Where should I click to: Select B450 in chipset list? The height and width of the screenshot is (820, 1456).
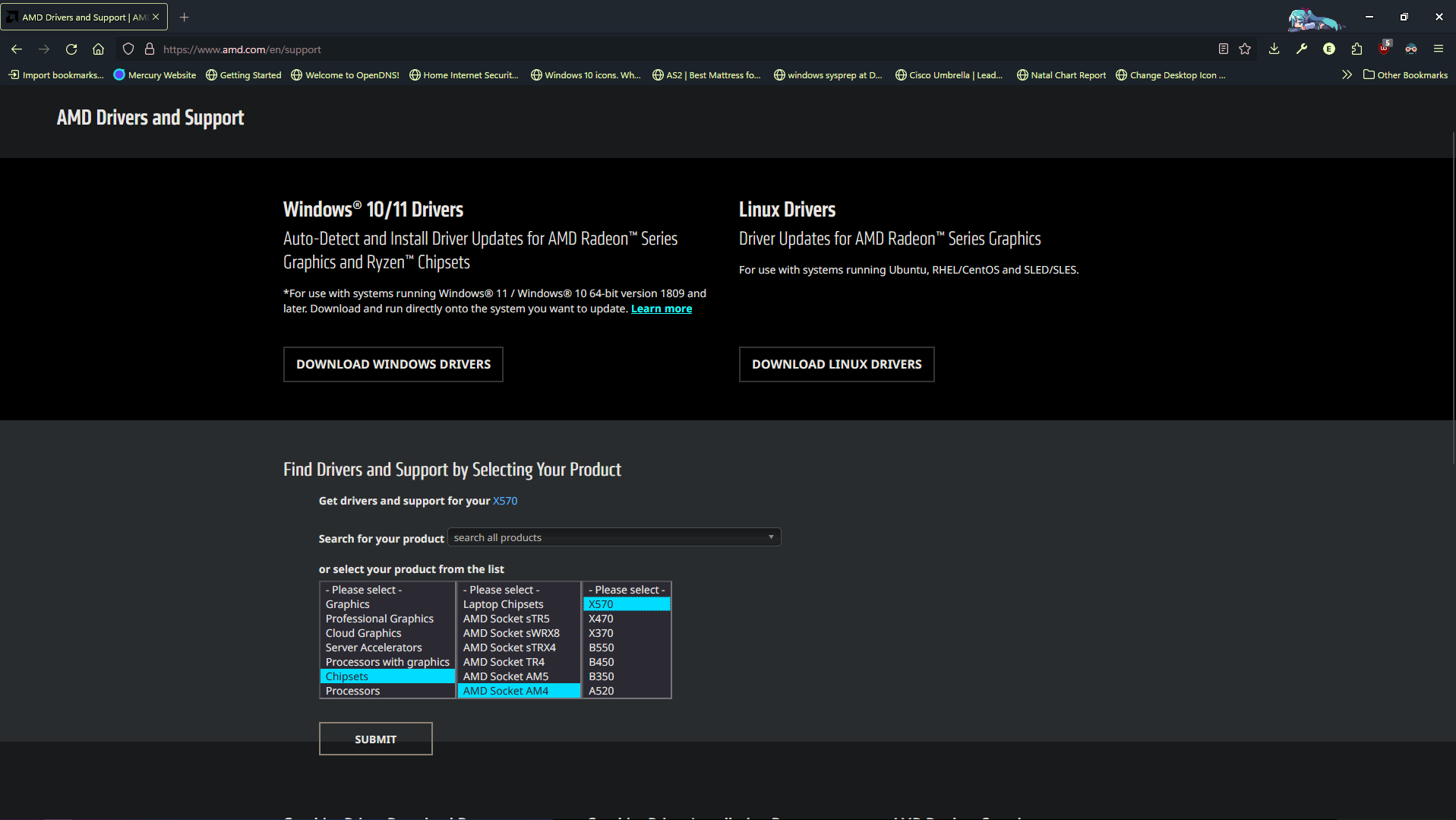pos(627,662)
